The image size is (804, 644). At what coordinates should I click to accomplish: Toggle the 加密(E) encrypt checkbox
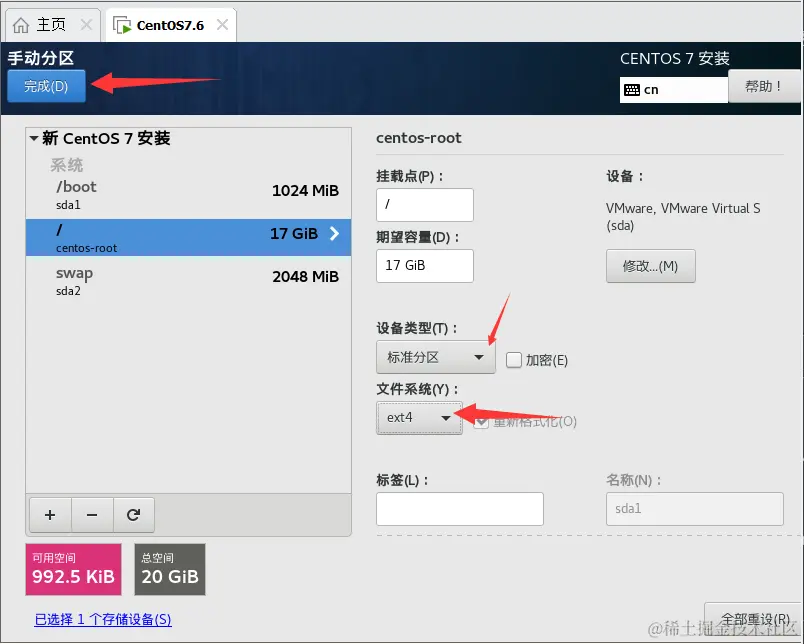(x=514, y=360)
